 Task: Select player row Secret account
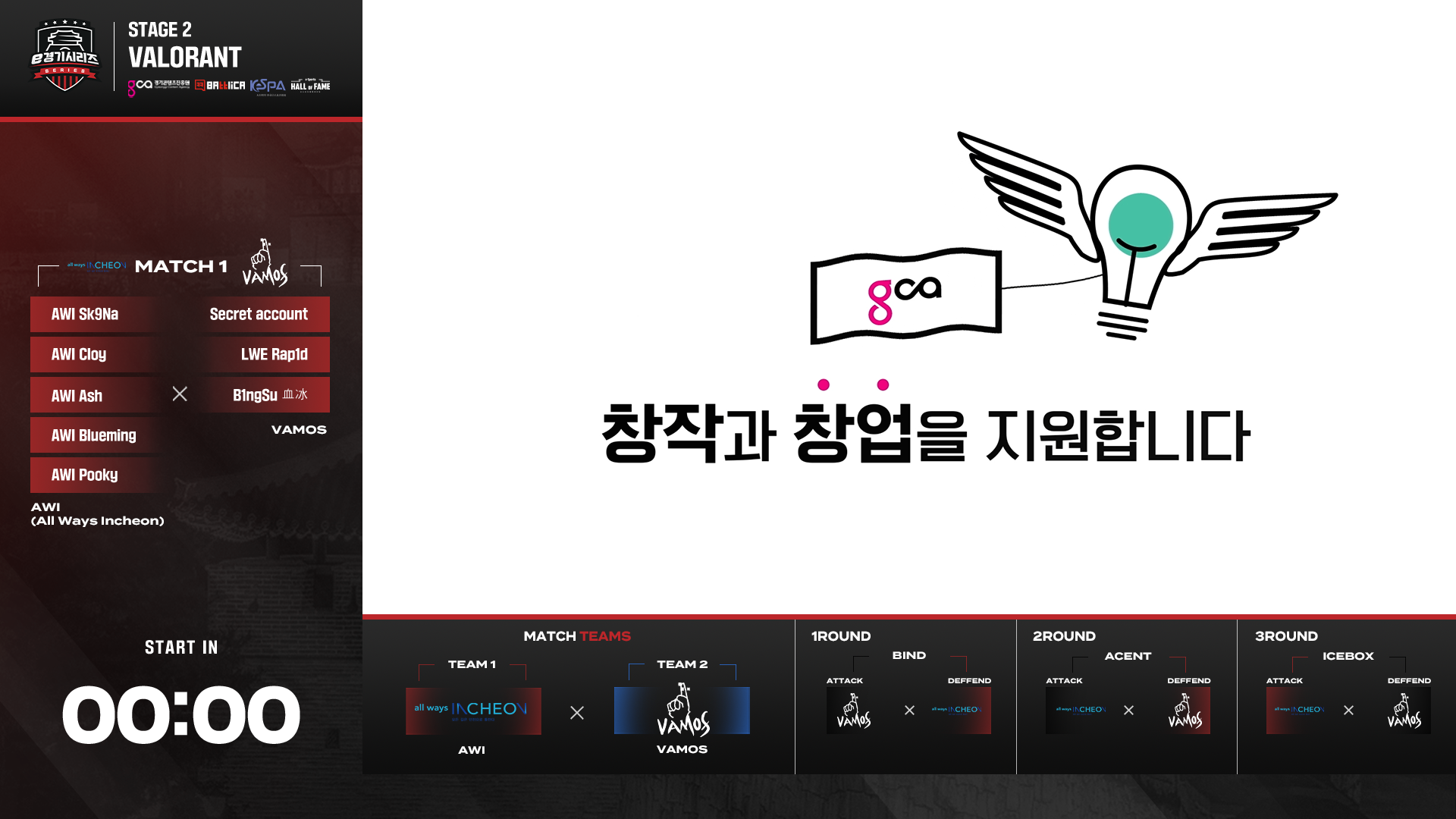point(265,315)
